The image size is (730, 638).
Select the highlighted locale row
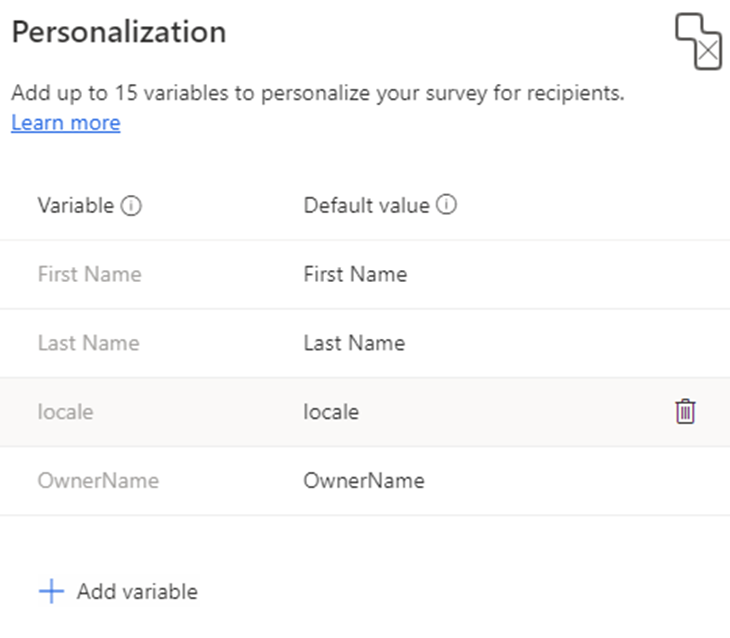pyautogui.click(x=365, y=412)
